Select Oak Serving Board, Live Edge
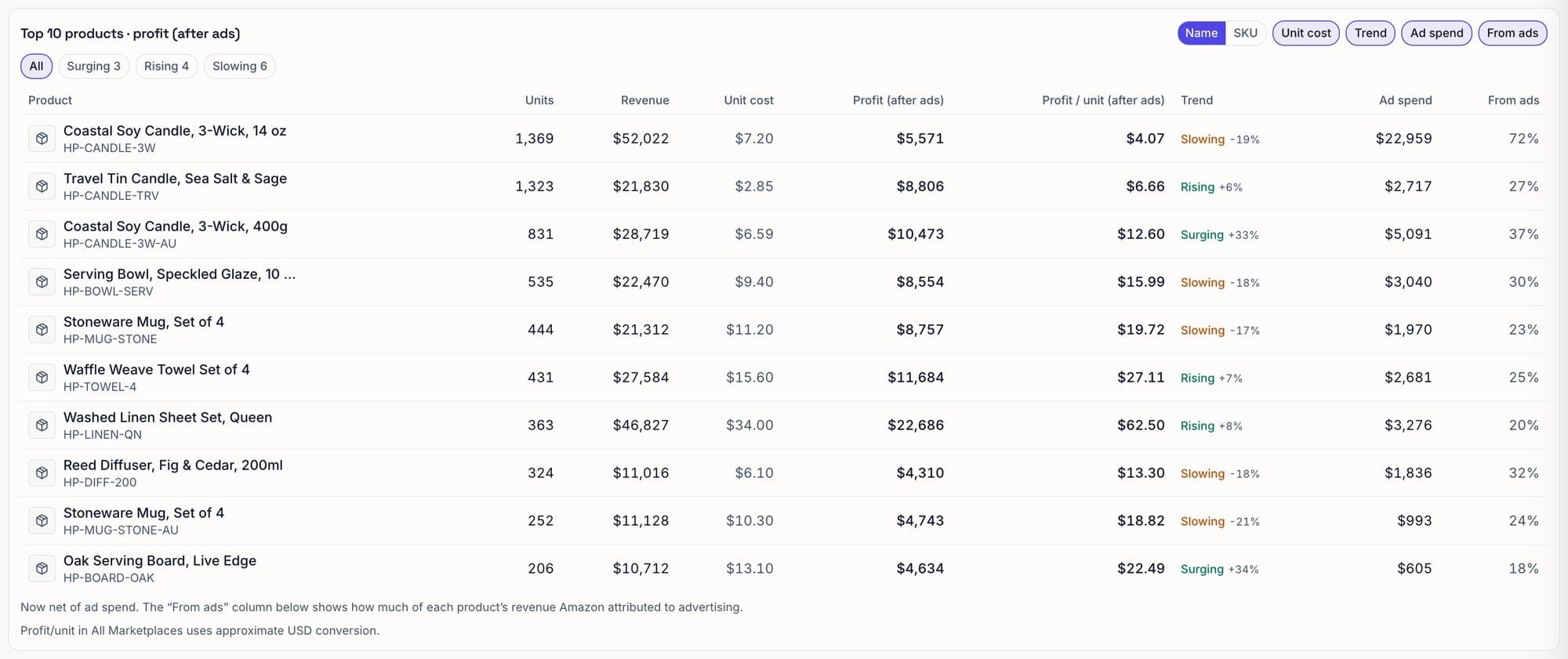This screenshot has height=659, width=1568. coord(160,561)
